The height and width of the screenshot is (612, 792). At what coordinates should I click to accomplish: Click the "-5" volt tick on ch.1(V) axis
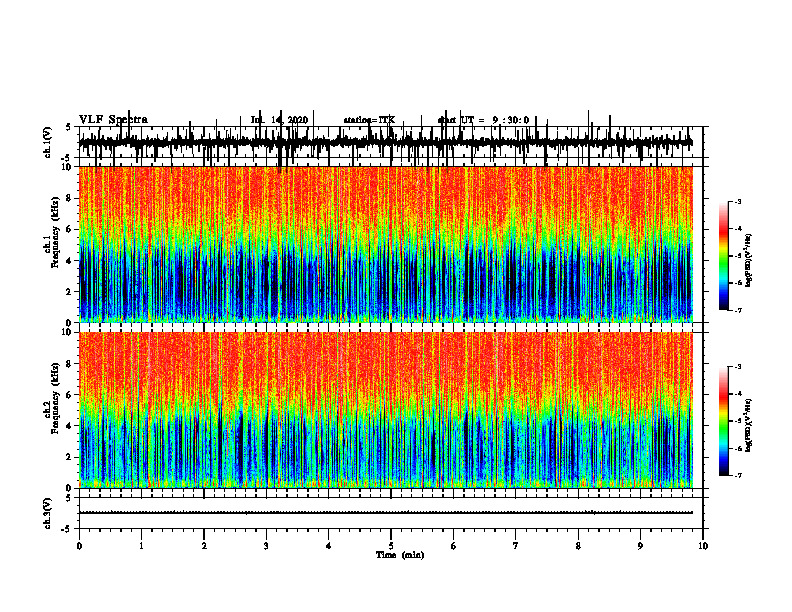click(x=67, y=159)
